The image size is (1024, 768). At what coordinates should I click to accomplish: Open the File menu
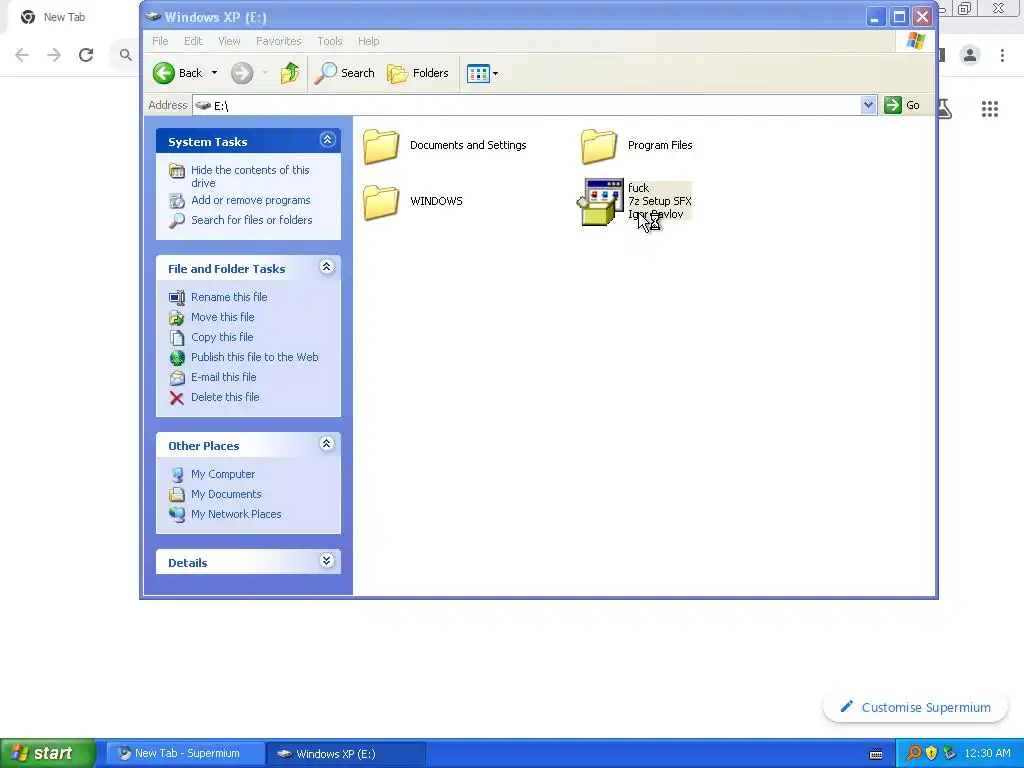click(160, 41)
